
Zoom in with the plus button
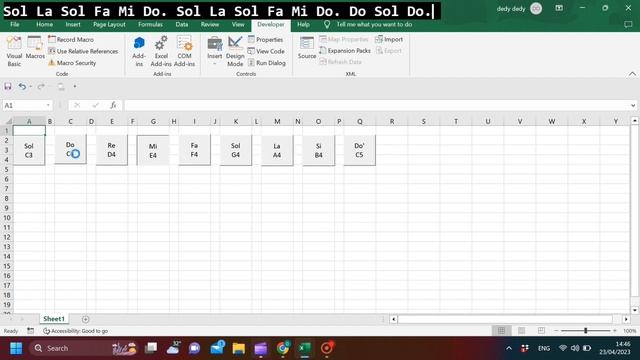click(x=615, y=331)
